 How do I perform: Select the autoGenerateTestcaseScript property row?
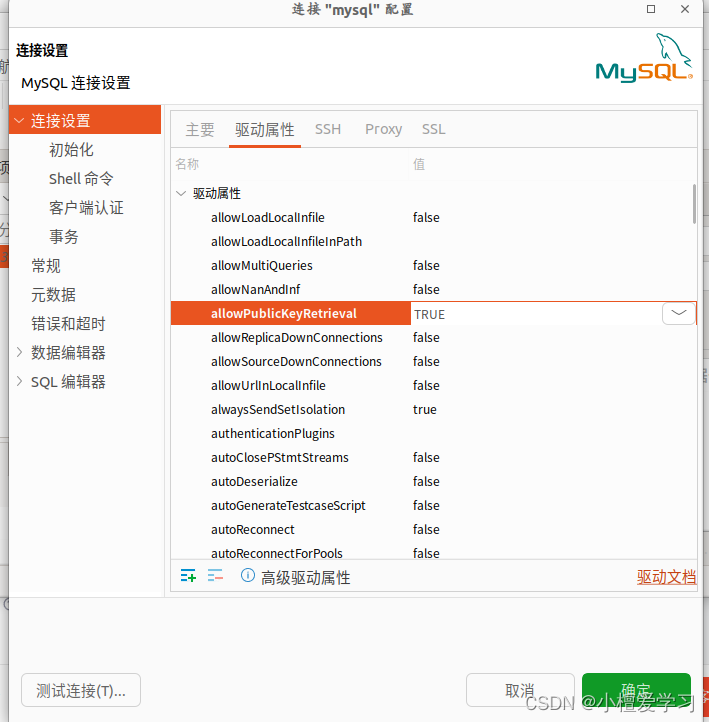(434, 505)
